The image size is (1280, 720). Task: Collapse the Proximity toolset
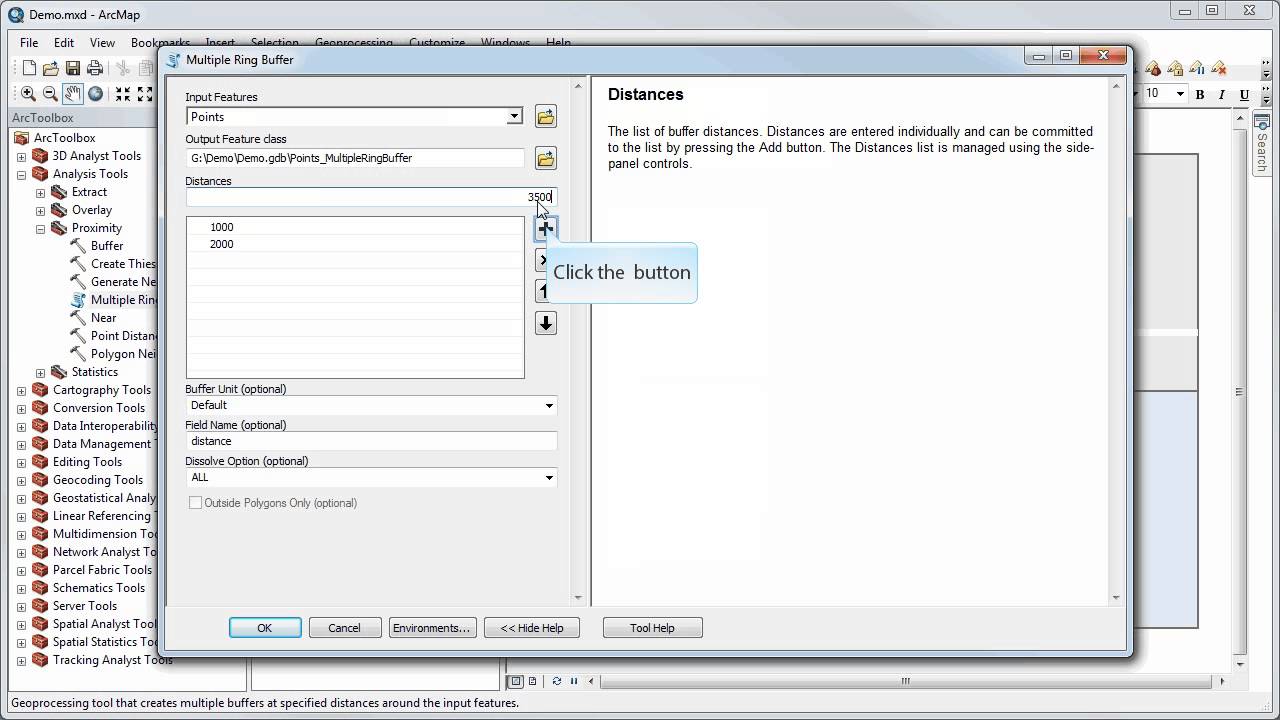(41, 228)
